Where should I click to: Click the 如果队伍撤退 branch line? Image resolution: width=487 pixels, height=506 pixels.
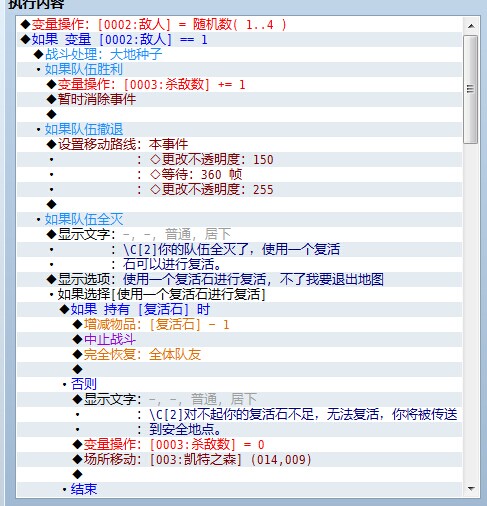[239, 130]
